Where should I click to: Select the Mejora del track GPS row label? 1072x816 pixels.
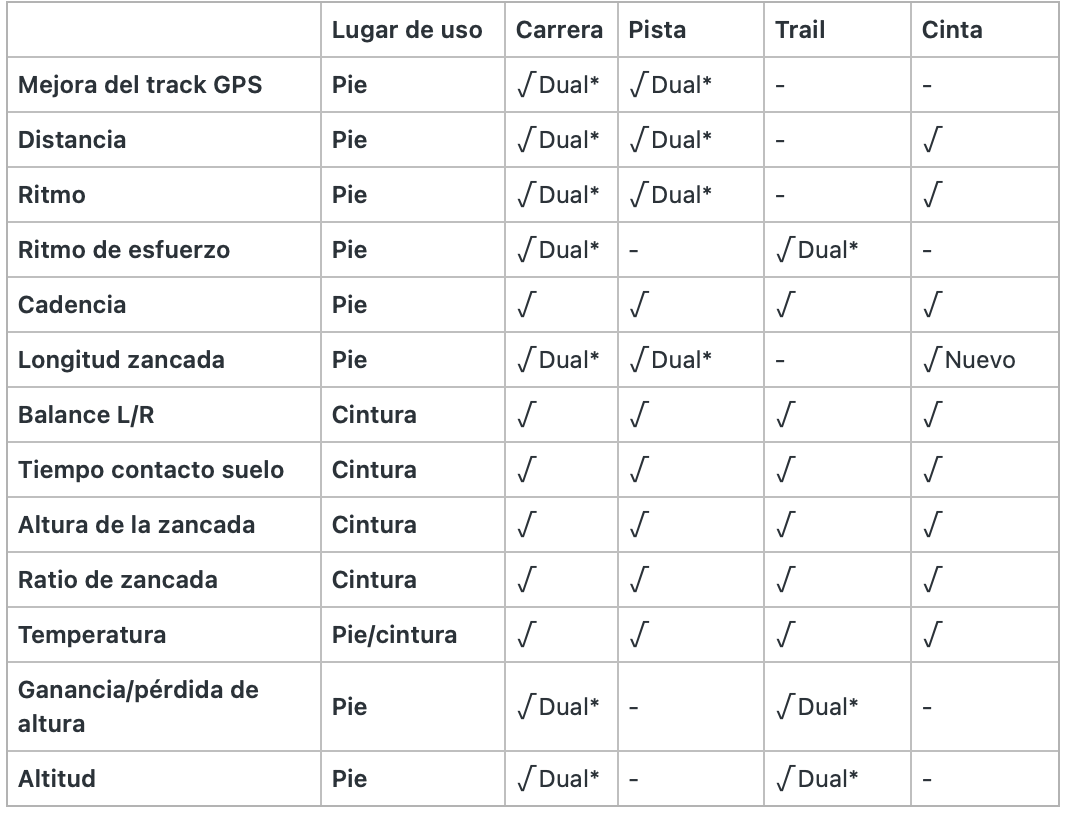pyautogui.click(x=140, y=85)
